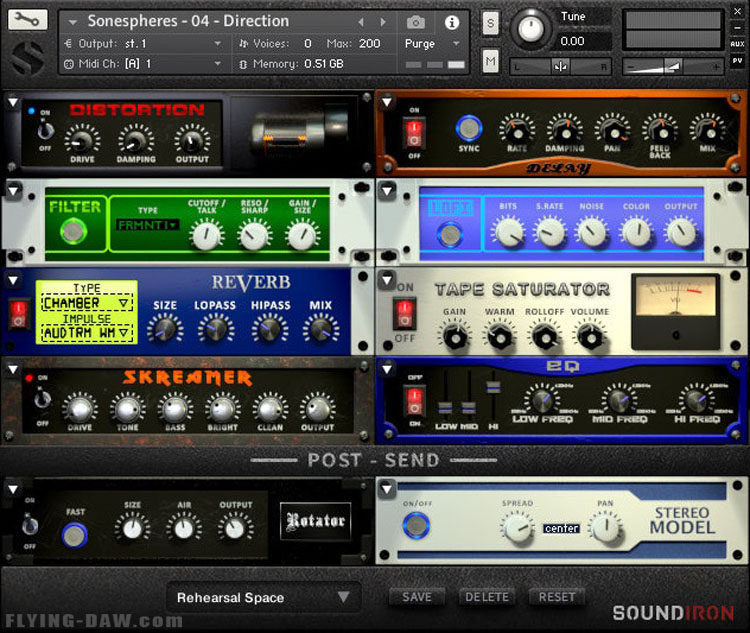750x633 pixels.
Task: Toggle the Tape Saturator power switch
Action: point(405,313)
